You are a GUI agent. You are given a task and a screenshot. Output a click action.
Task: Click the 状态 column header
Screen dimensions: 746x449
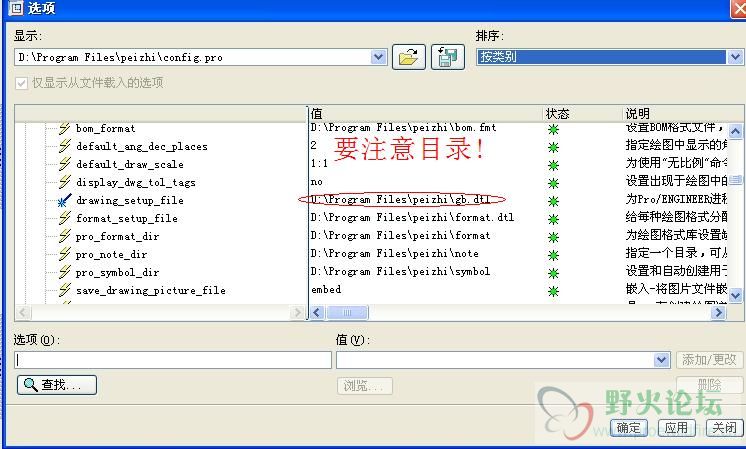pyautogui.click(x=583, y=114)
